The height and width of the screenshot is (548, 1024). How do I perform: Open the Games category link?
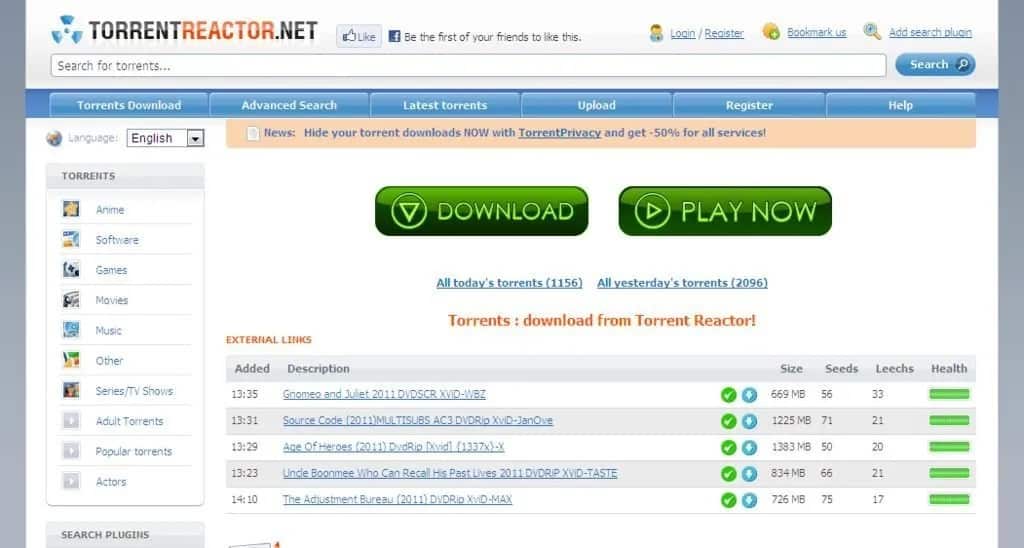click(111, 270)
